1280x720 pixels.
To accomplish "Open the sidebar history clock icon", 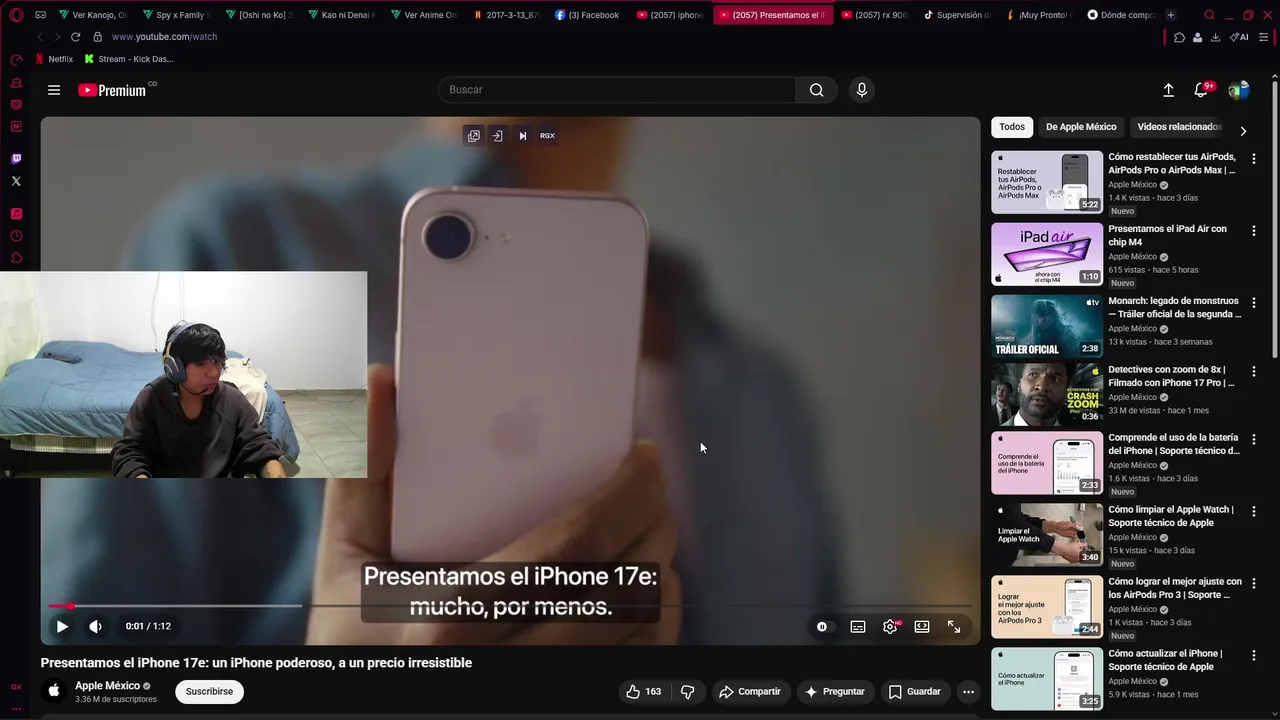I will pyautogui.click(x=16, y=236).
